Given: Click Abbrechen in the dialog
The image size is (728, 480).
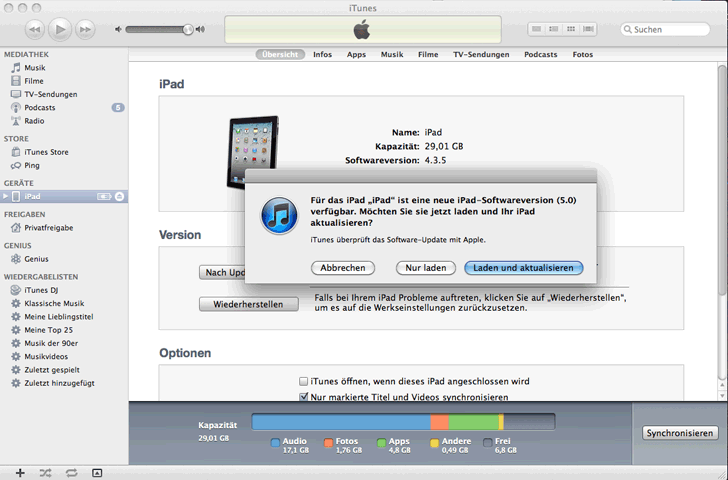Looking at the screenshot, I should click(x=343, y=268).
